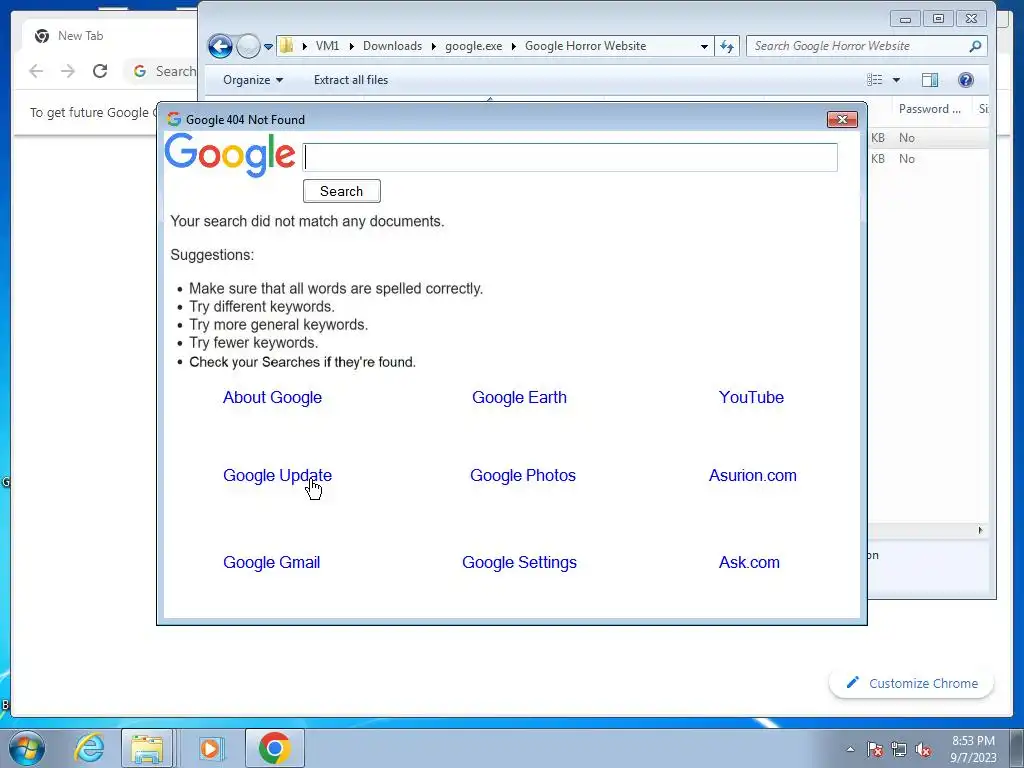Click the Explorer horizontal scrollbar right arrow
The height and width of the screenshot is (768, 1024).
point(980,530)
